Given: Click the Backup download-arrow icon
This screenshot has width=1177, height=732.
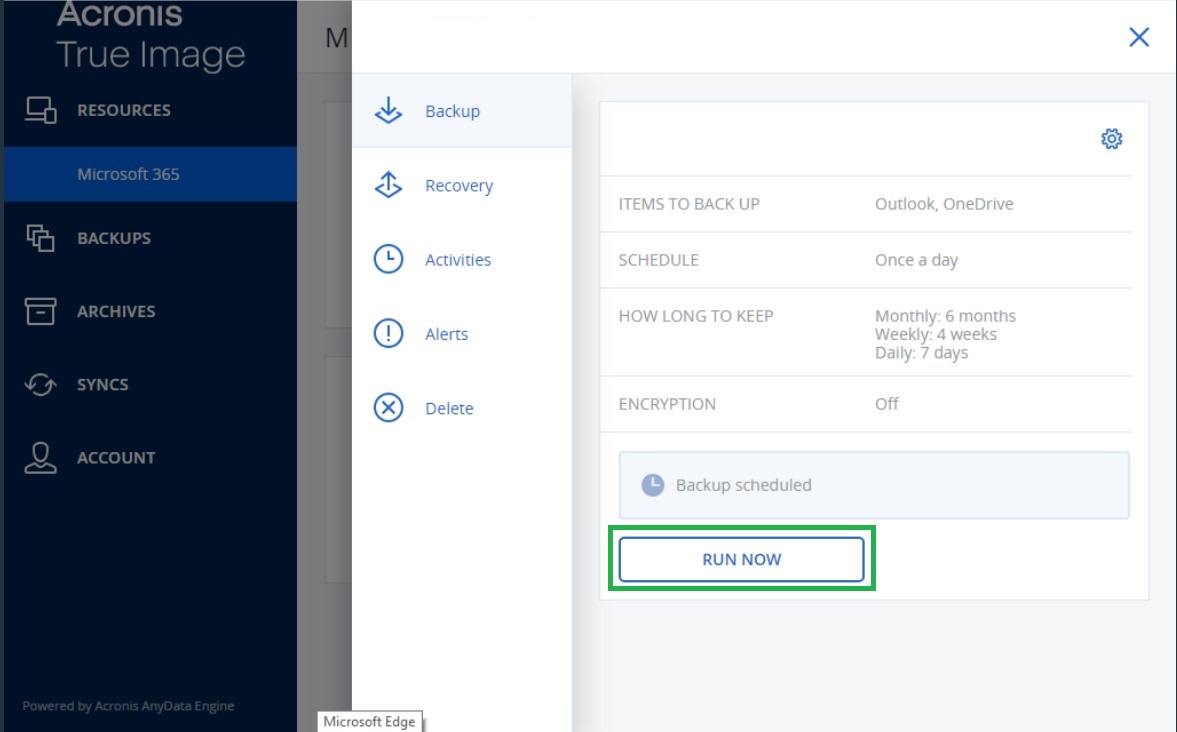Looking at the screenshot, I should coord(388,110).
